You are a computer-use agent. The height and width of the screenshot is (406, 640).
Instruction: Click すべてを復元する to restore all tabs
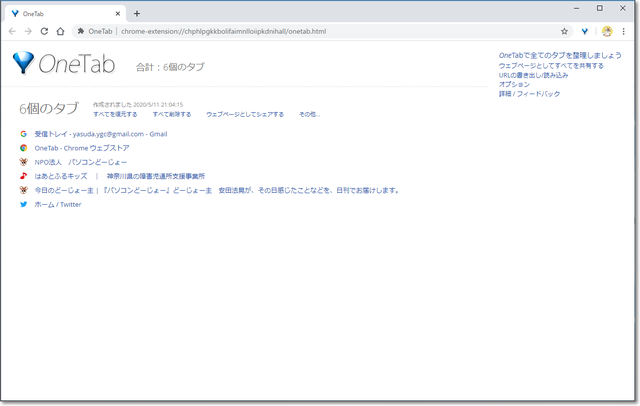click(x=115, y=114)
